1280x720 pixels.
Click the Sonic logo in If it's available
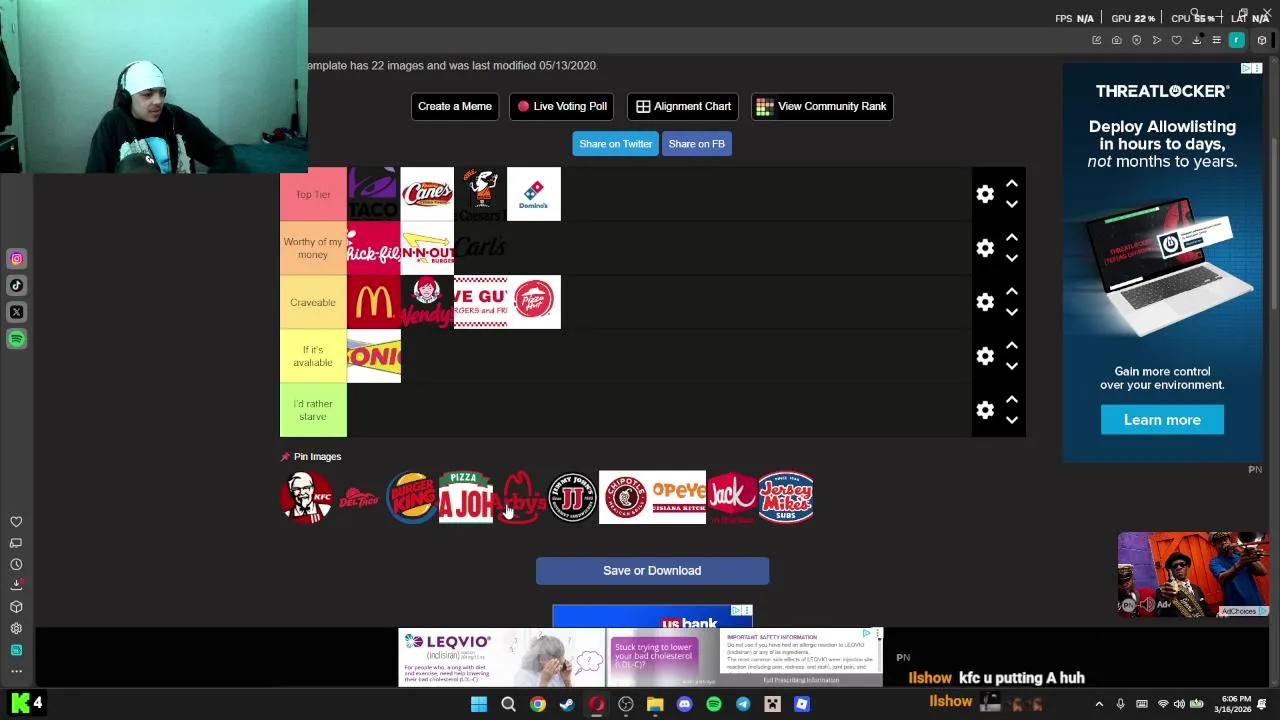[374, 356]
